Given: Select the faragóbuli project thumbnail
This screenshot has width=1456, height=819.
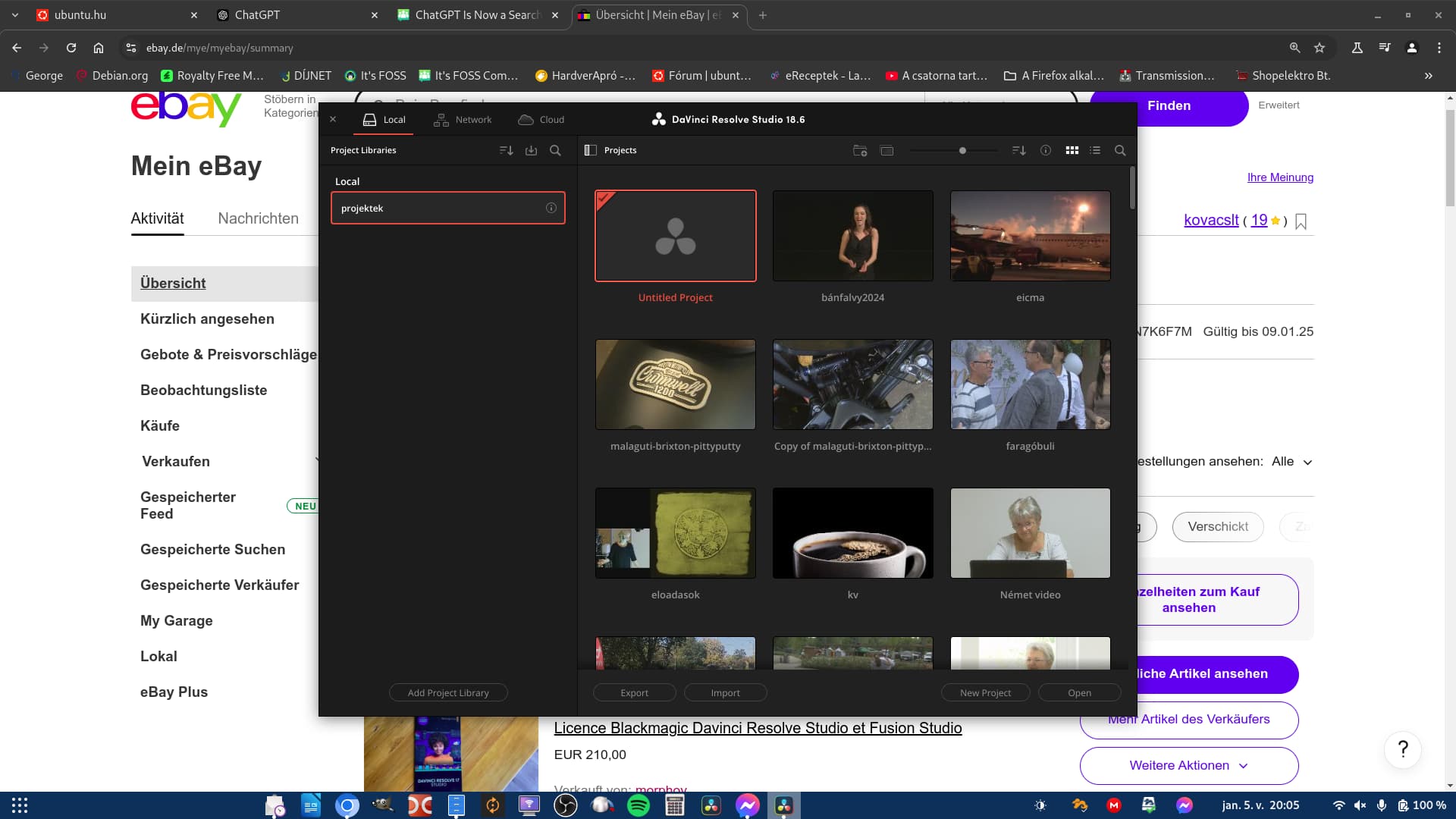Looking at the screenshot, I should point(1031,384).
